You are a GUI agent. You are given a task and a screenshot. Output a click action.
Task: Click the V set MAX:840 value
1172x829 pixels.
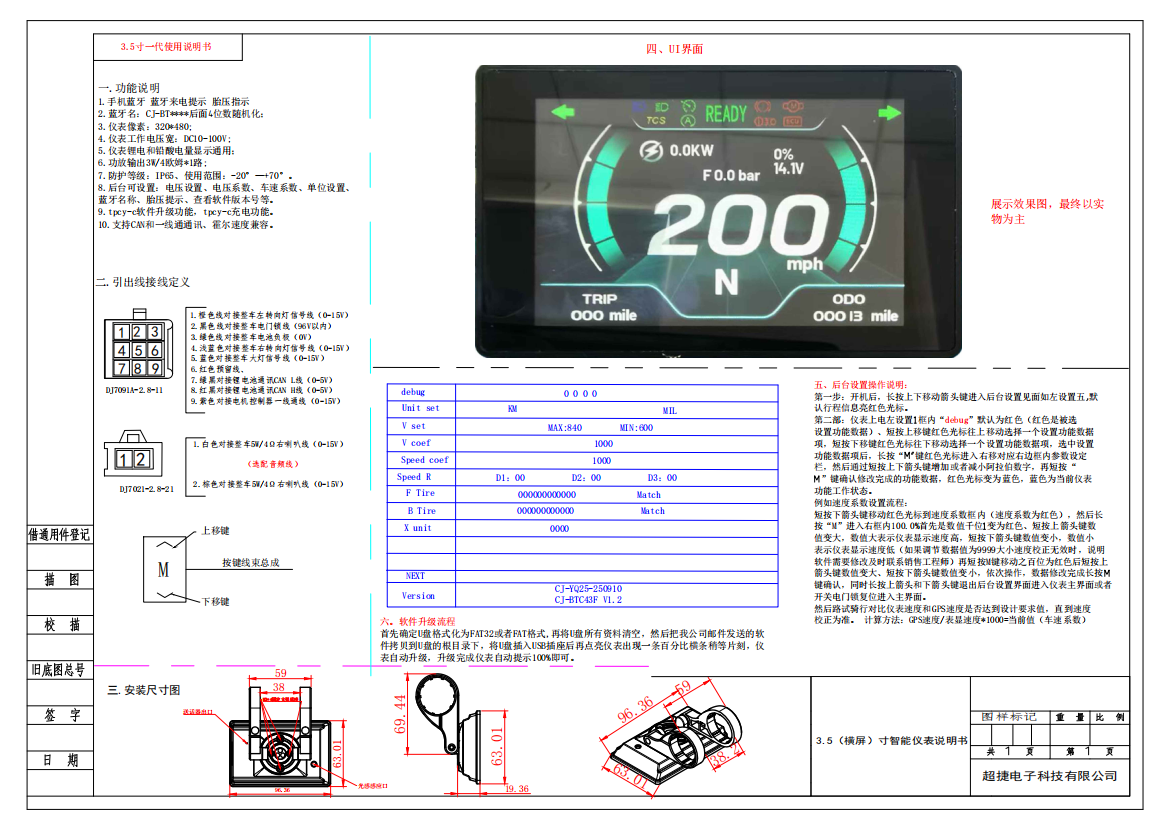pos(565,427)
